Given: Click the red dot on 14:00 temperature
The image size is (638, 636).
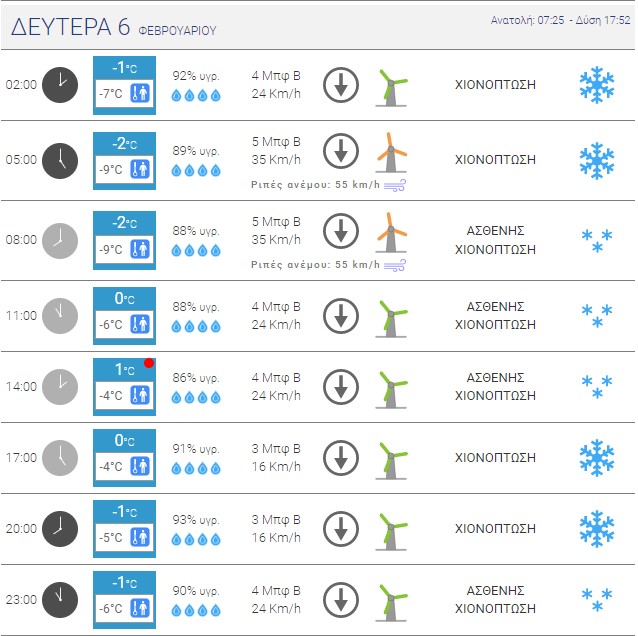Looking at the screenshot, I should click(149, 363).
